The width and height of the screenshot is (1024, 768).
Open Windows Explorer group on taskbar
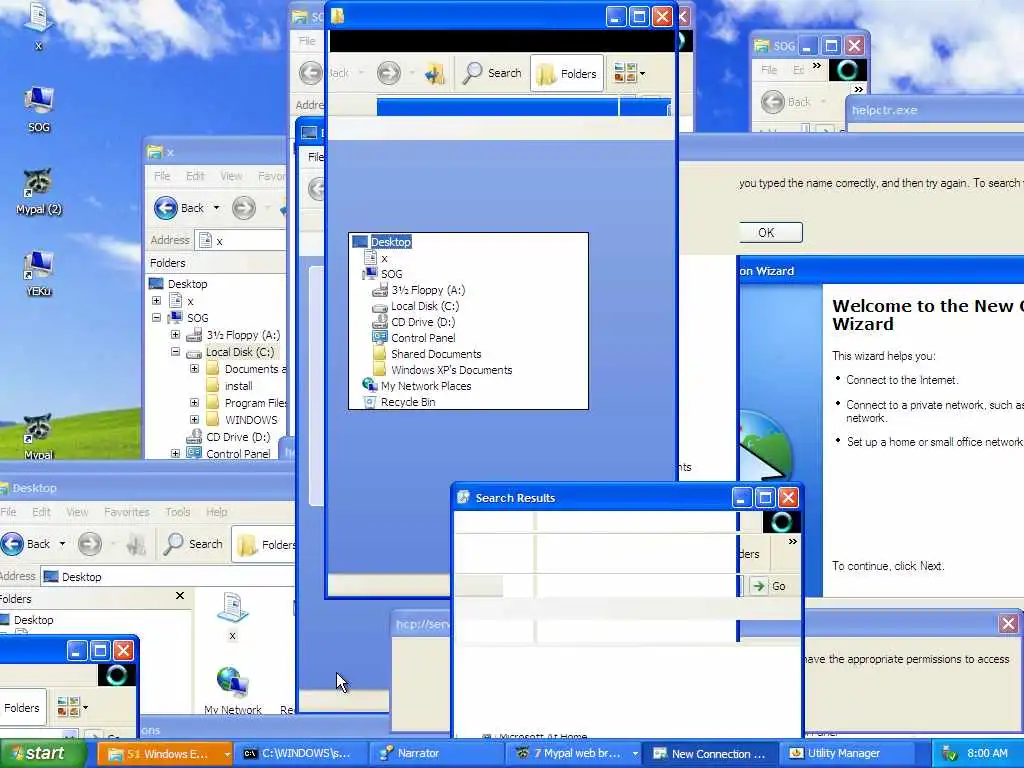coord(165,754)
